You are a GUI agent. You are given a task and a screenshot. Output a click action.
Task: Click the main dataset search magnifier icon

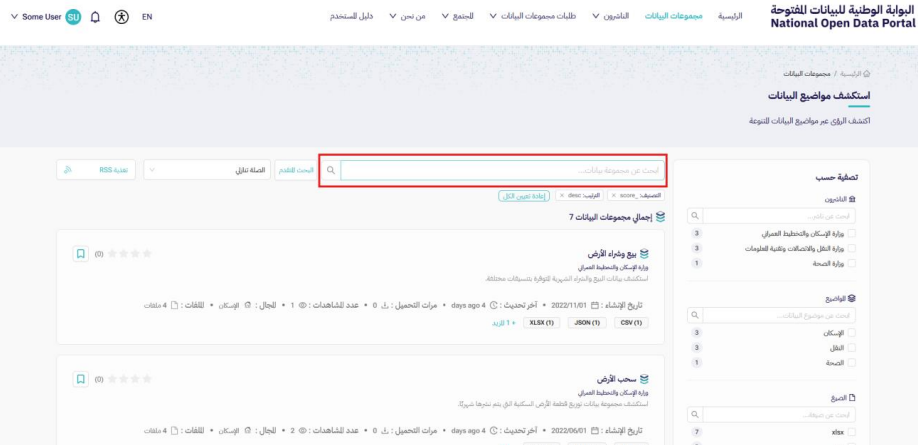(331, 170)
